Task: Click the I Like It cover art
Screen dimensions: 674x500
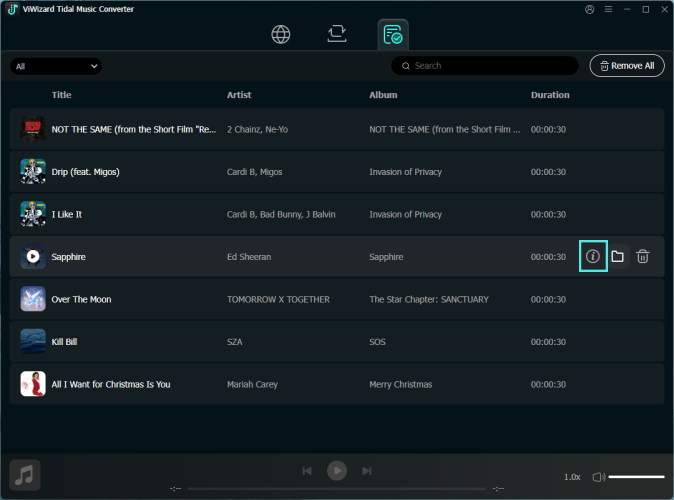Action: 33,214
